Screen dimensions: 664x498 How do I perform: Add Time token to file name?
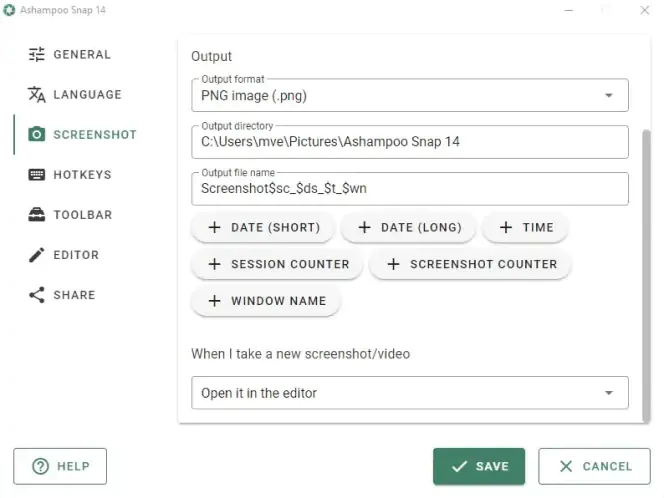(x=525, y=228)
